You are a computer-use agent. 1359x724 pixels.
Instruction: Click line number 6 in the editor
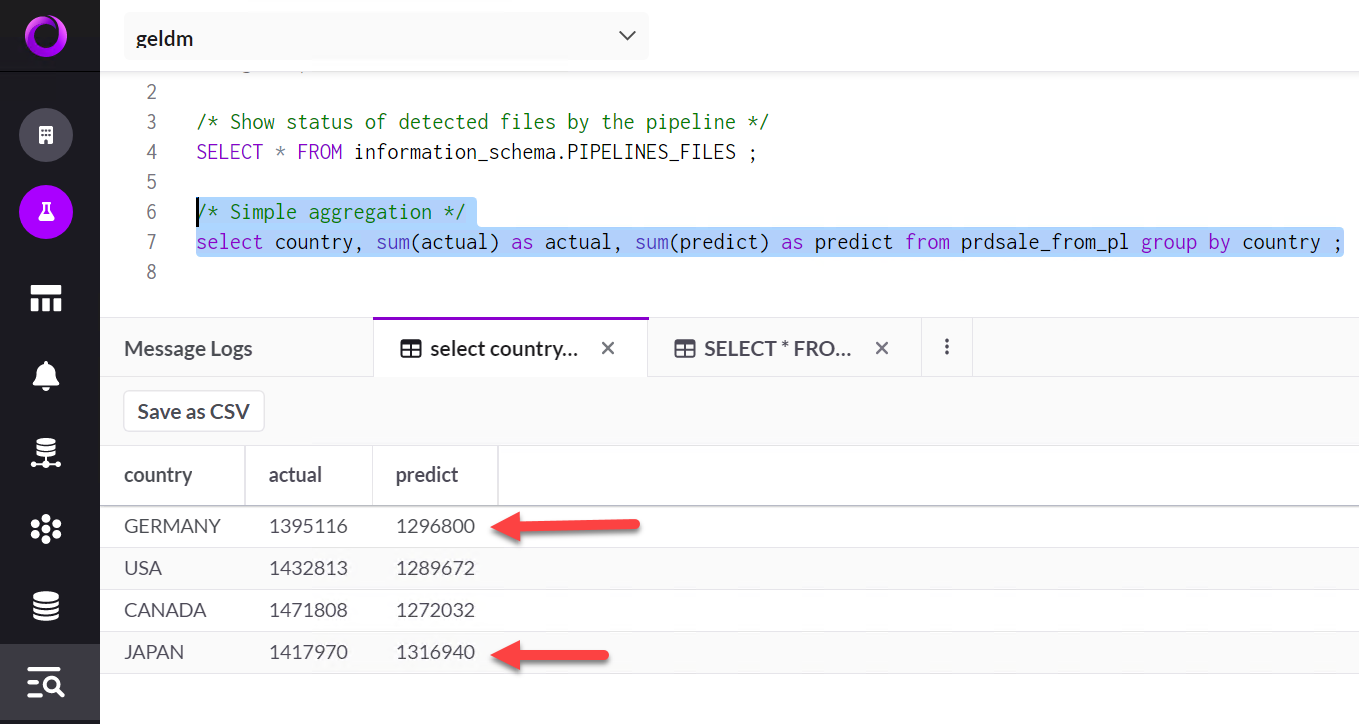click(x=151, y=211)
